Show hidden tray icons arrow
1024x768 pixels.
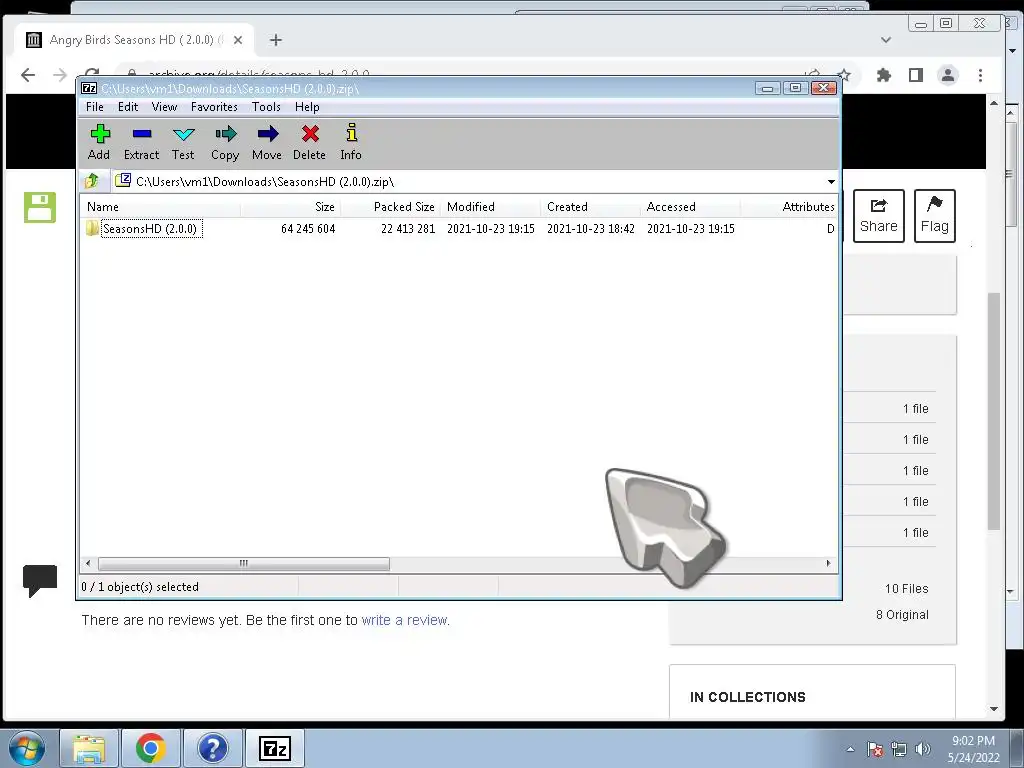tap(850, 749)
